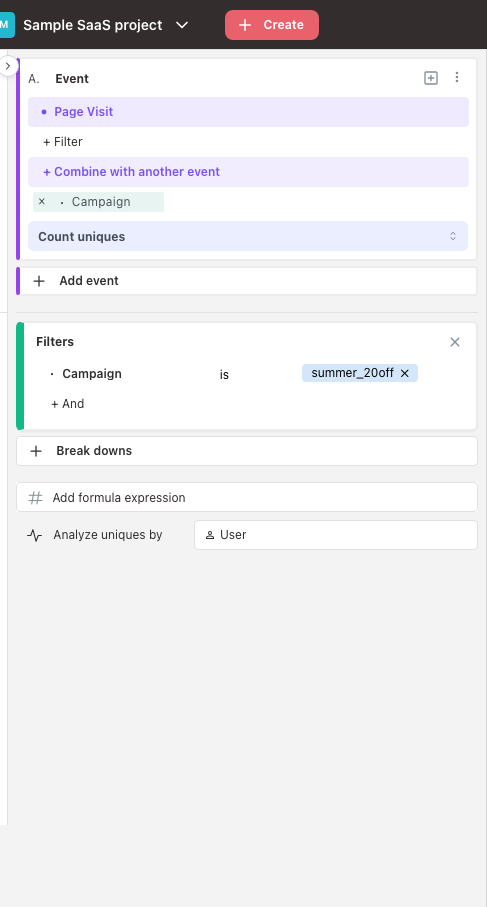Change the 'is' filter operator
Viewport: 487px width, 907px height.
[224, 375]
